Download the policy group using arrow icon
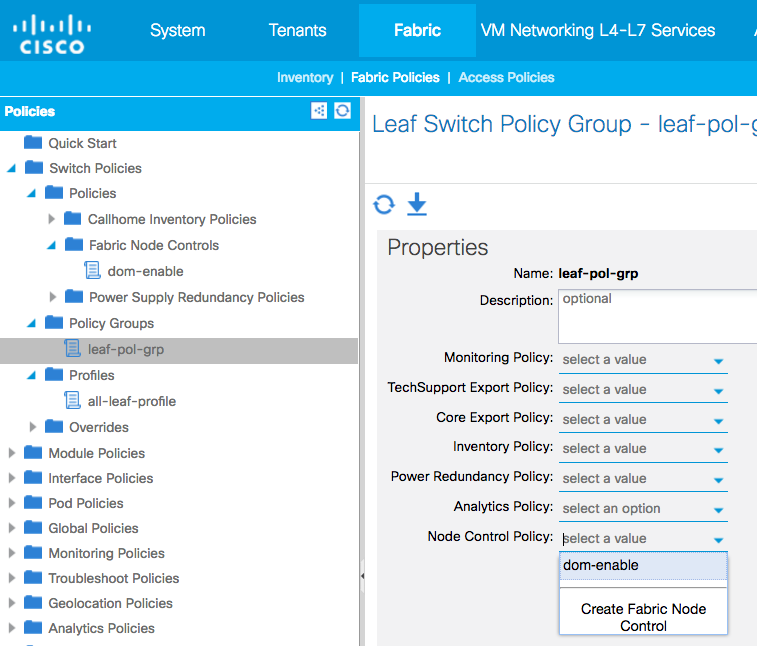 tap(417, 205)
